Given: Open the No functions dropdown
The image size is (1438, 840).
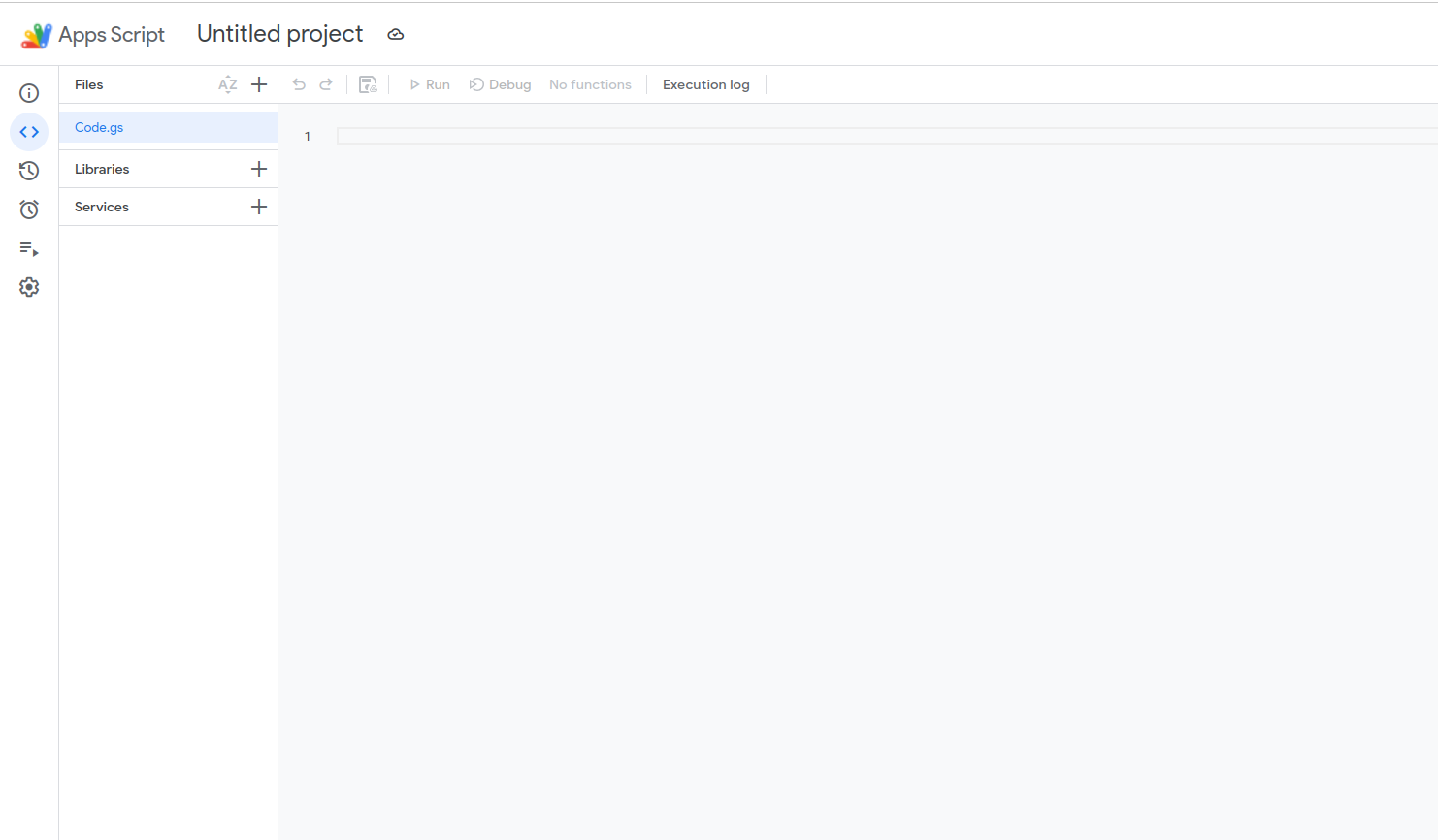Looking at the screenshot, I should (x=590, y=84).
